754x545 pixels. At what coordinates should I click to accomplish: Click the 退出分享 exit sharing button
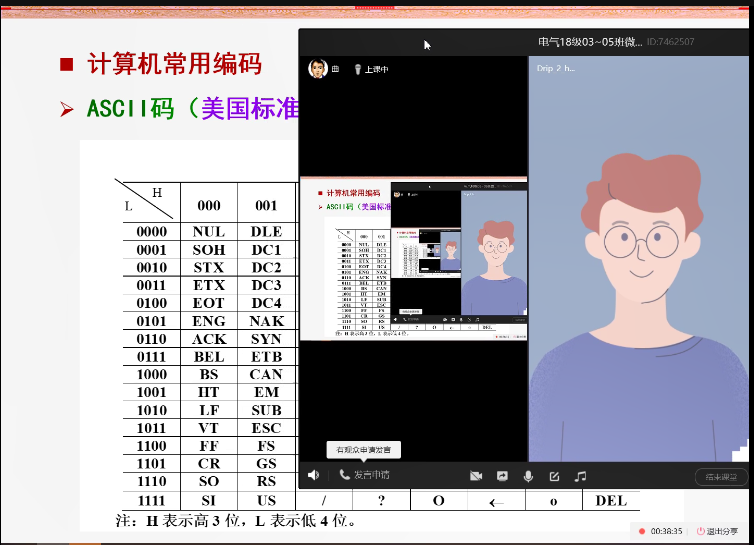(x=720, y=531)
